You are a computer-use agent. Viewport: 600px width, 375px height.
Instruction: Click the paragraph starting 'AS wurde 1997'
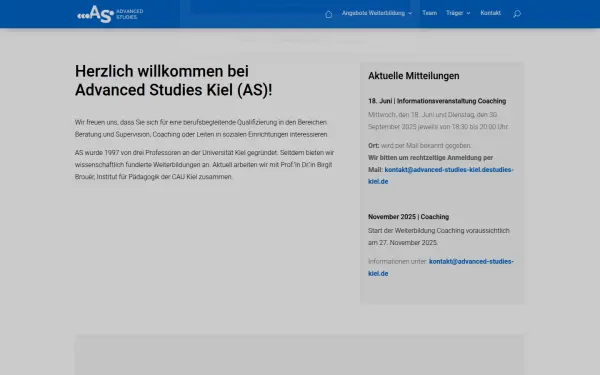(204, 165)
